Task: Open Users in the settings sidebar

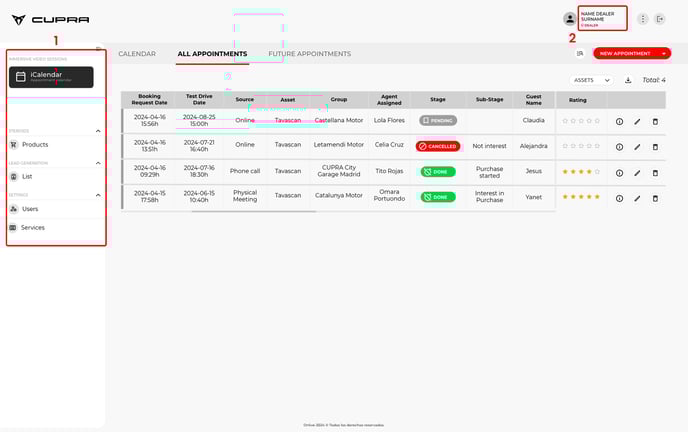Action: pyautogui.click(x=30, y=209)
